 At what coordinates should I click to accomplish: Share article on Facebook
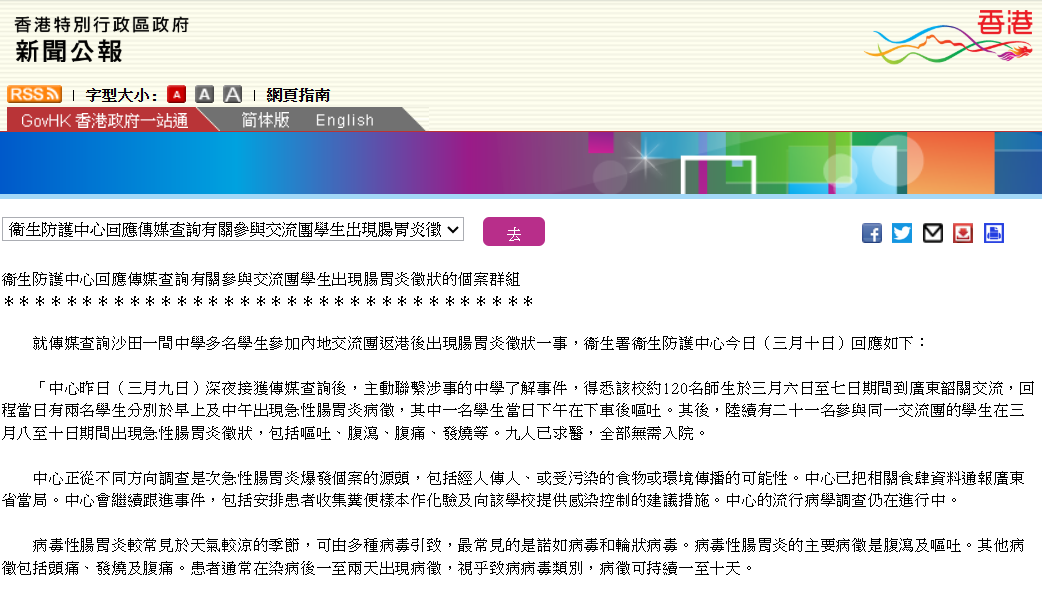[872, 233]
